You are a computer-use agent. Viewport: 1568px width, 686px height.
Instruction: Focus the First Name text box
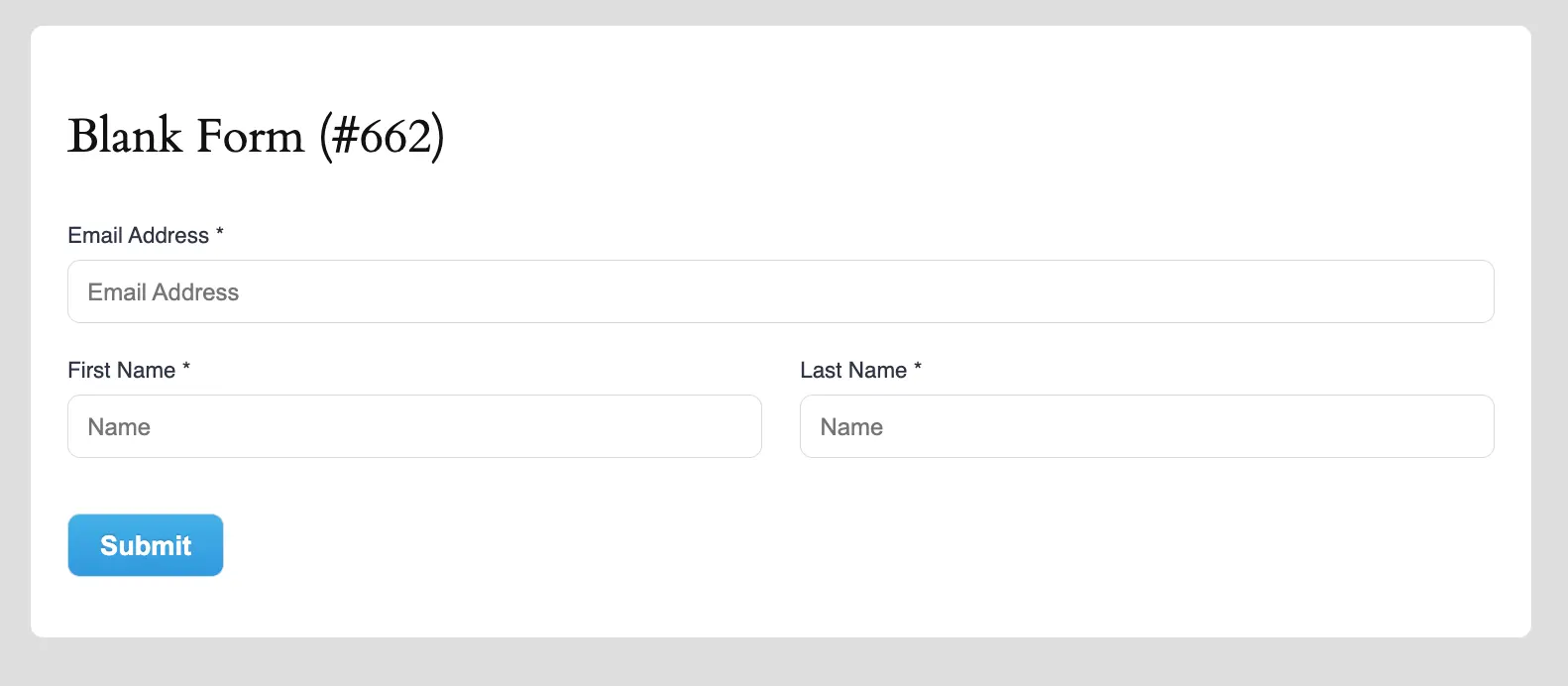tap(414, 426)
